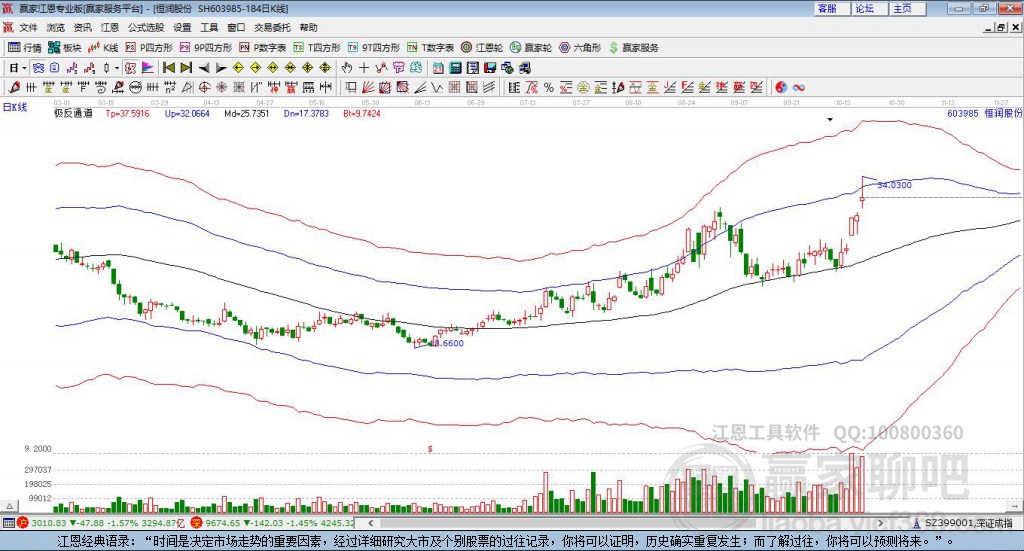The image size is (1024, 551).
Task: Jump to last bar with skip-end arrow
Action: click(x=186, y=68)
